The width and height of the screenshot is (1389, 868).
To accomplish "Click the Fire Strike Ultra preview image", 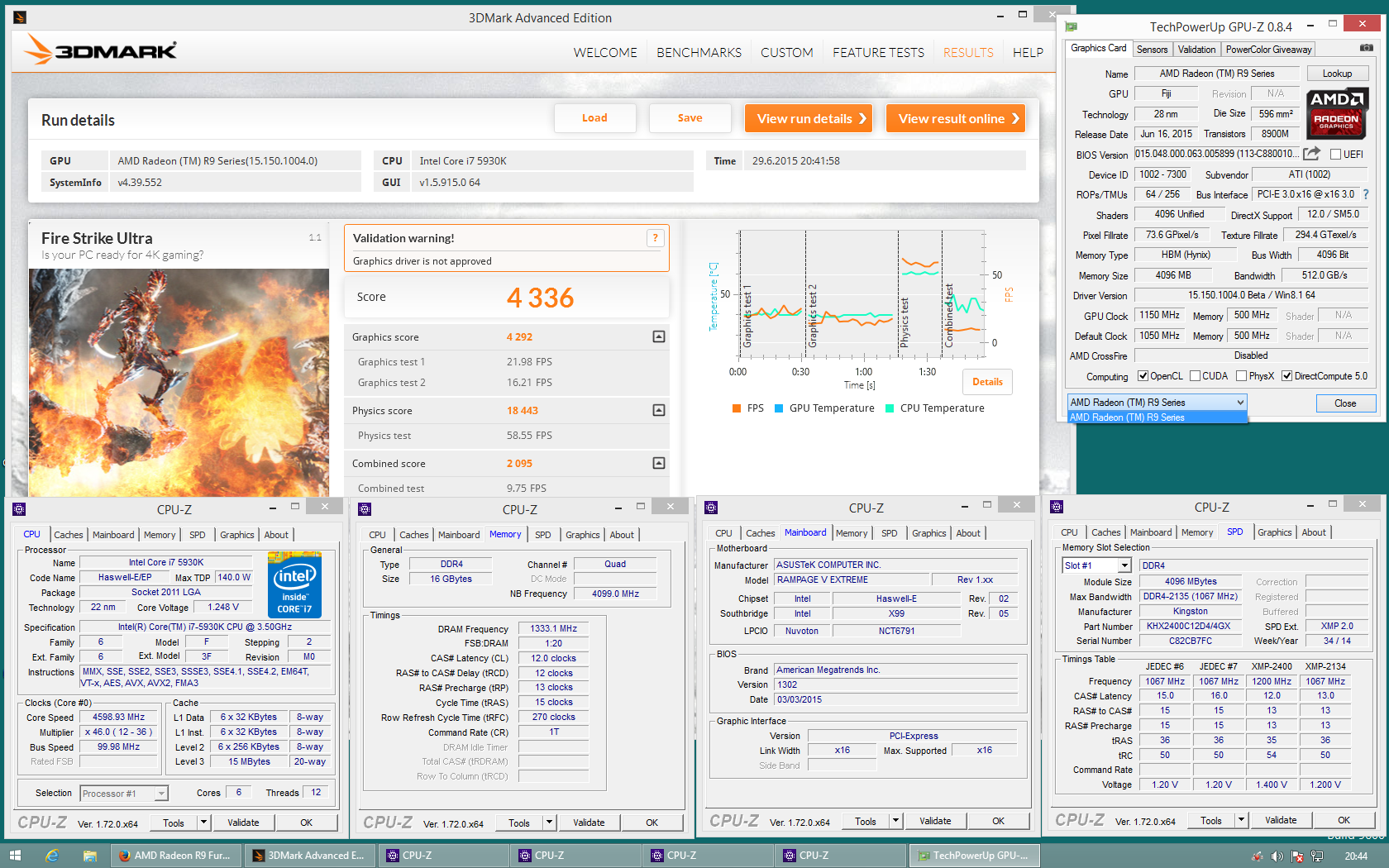I will 179,382.
